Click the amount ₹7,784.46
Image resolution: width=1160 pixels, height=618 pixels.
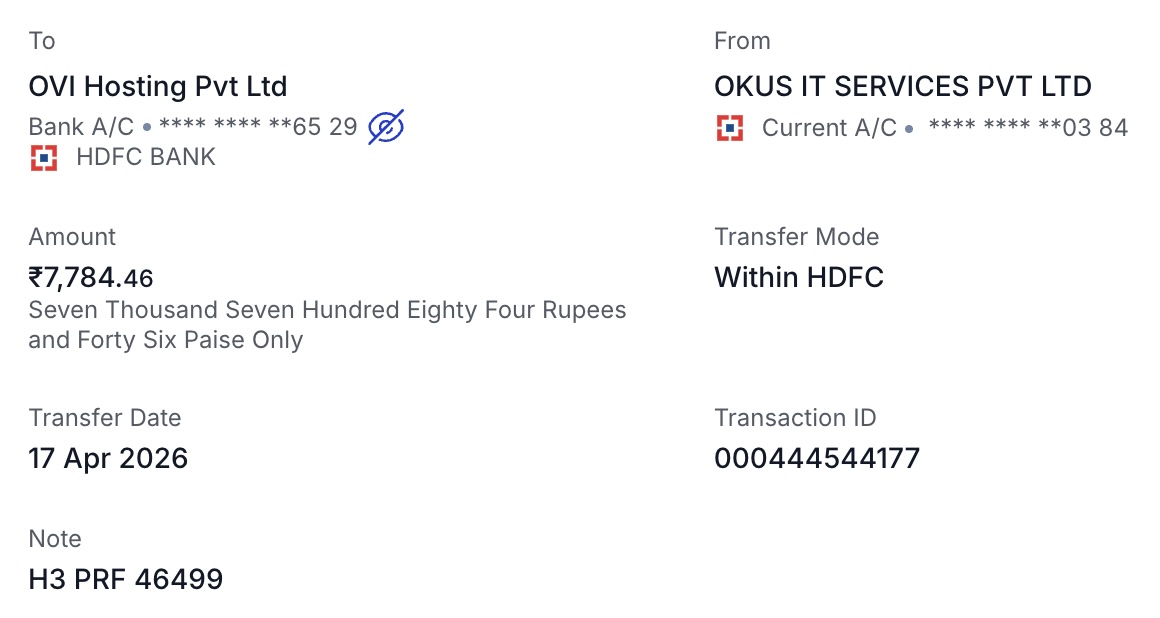tap(91, 278)
